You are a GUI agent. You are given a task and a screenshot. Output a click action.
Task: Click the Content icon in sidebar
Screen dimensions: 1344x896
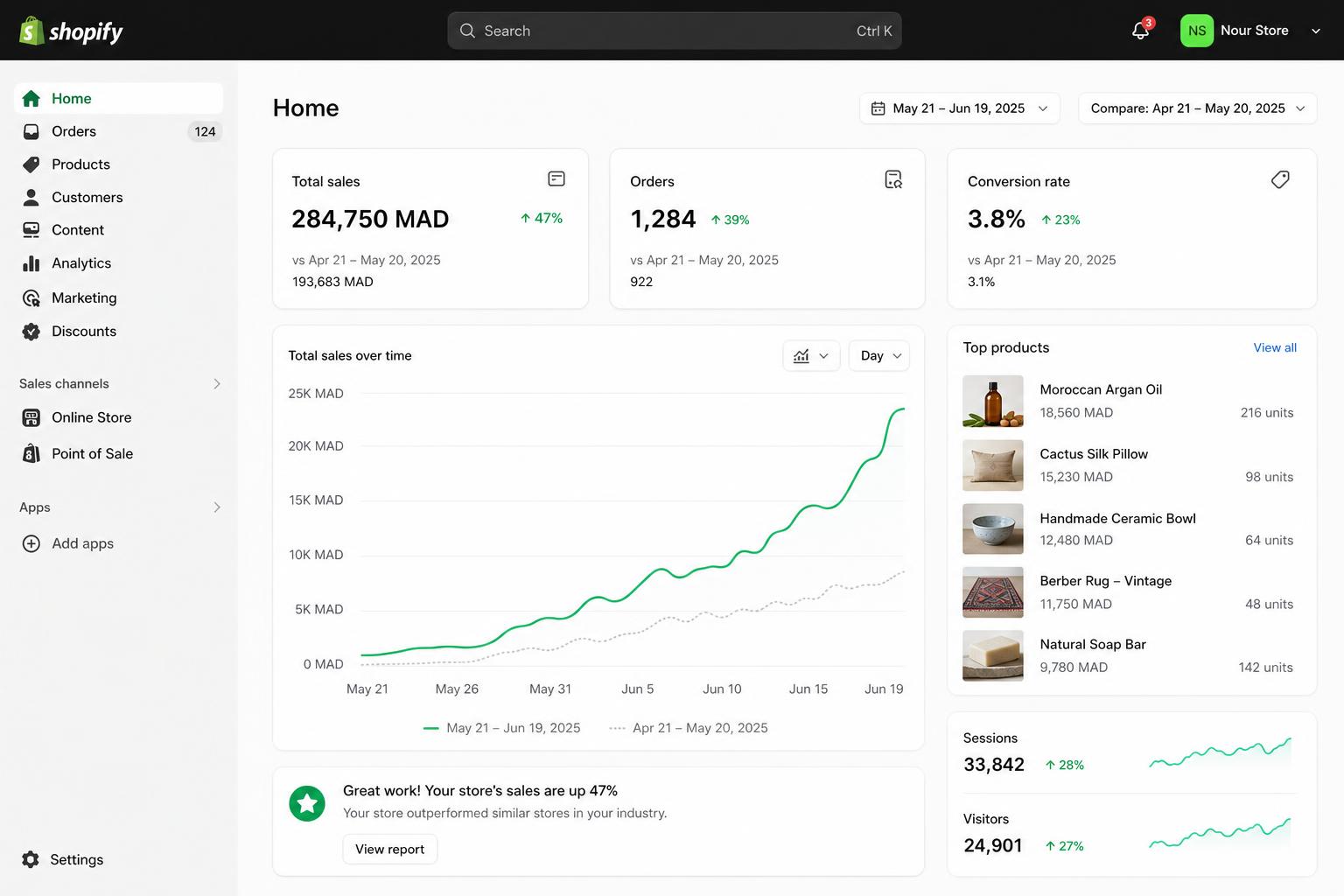coord(31,230)
